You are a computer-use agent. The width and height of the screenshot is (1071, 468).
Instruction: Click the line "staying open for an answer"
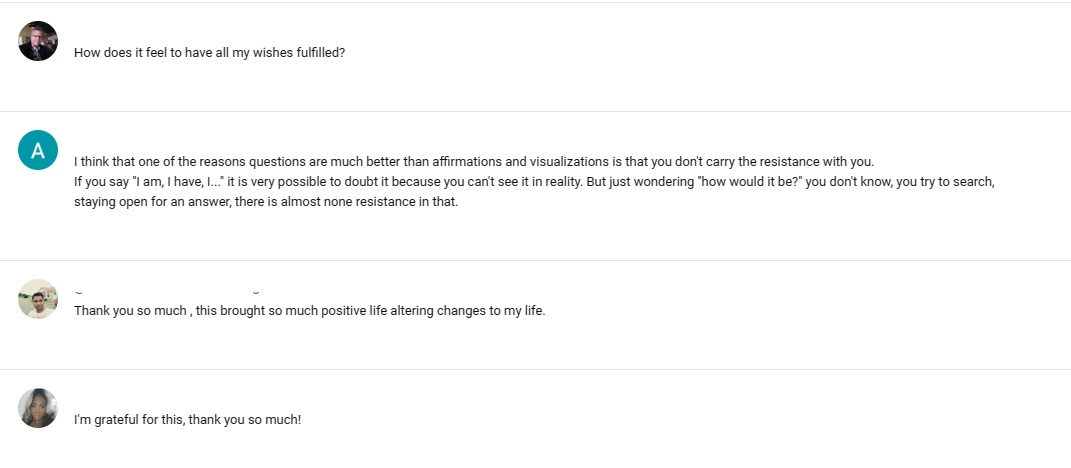tap(266, 202)
